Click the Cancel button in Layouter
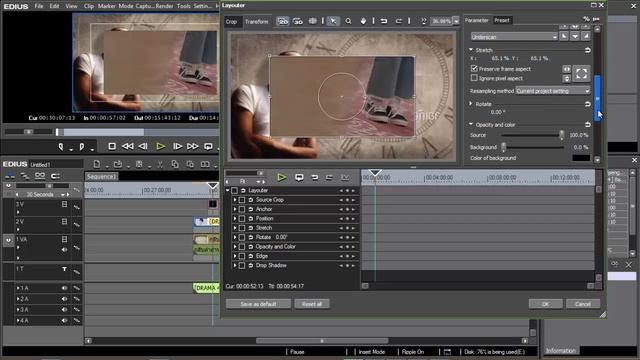 583,304
